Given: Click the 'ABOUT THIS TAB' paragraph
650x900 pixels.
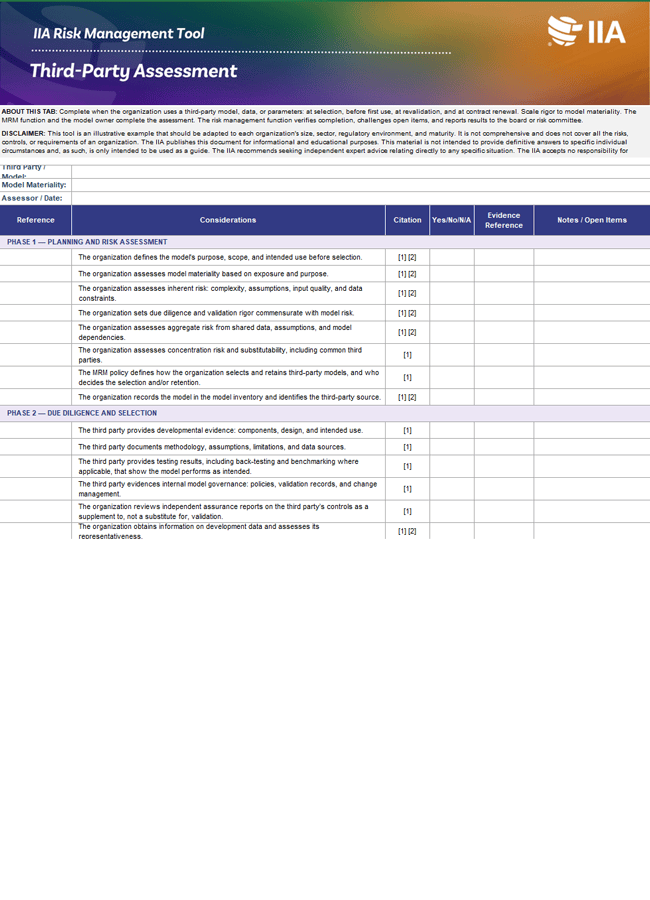Looking at the screenshot, I should 319,116.
